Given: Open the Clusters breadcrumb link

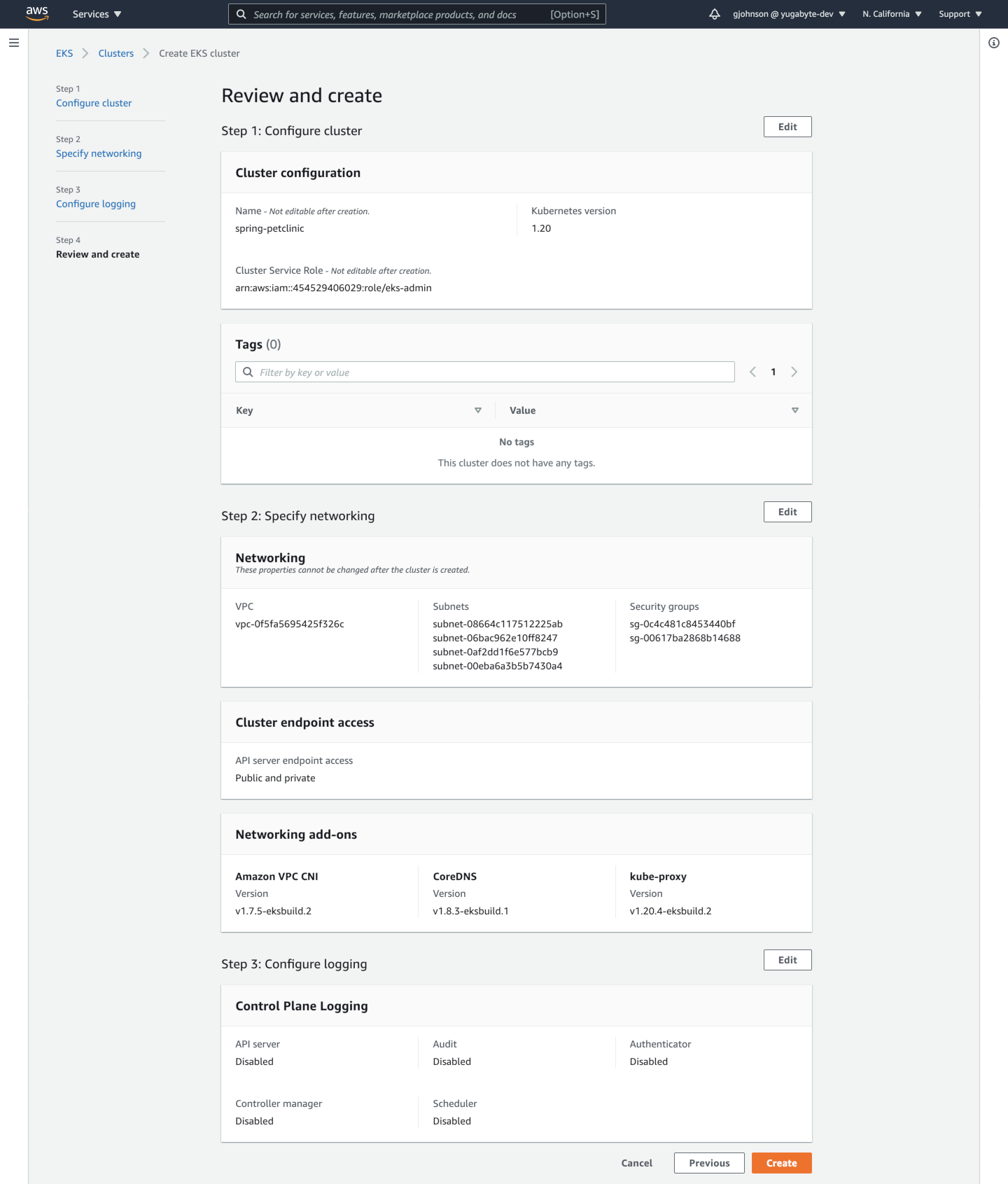Looking at the screenshot, I should coord(115,53).
